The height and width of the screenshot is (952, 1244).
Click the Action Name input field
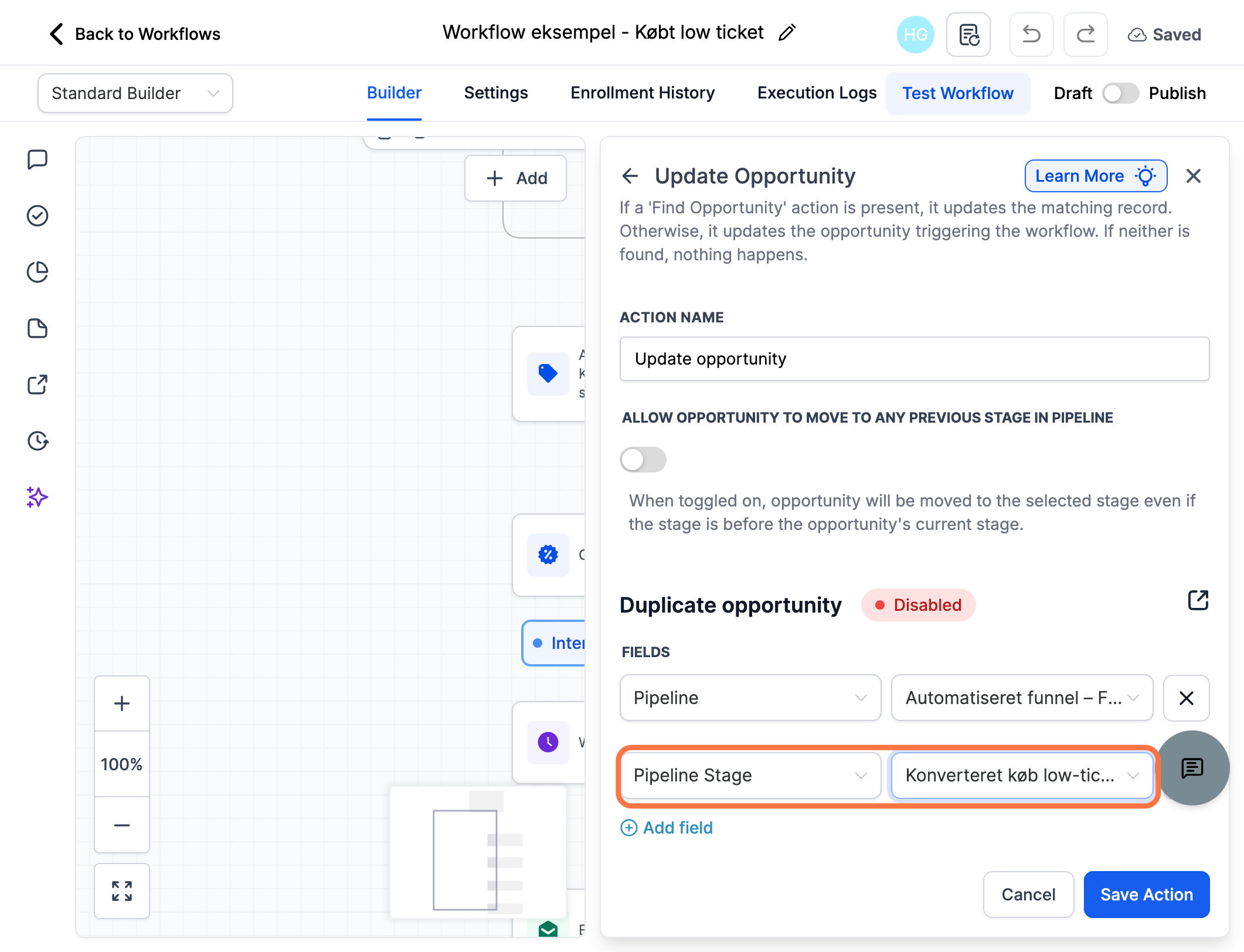915,359
